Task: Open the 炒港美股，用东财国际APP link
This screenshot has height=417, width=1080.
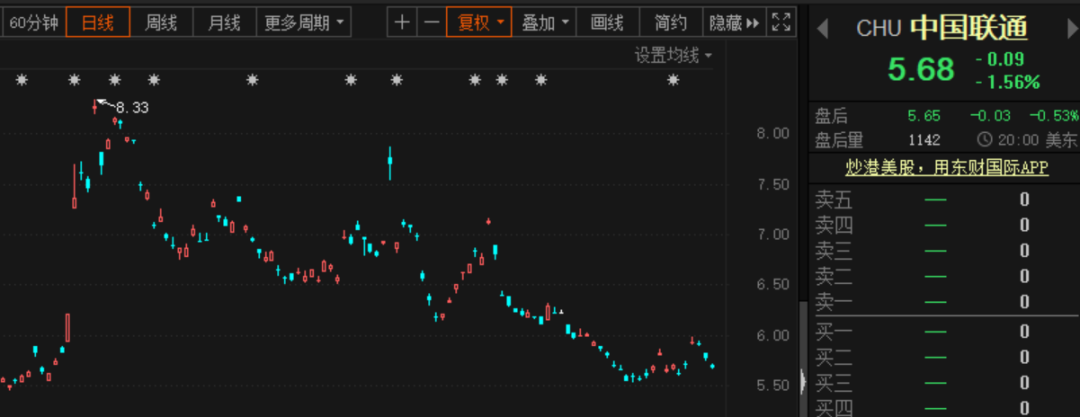Action: [x=947, y=167]
